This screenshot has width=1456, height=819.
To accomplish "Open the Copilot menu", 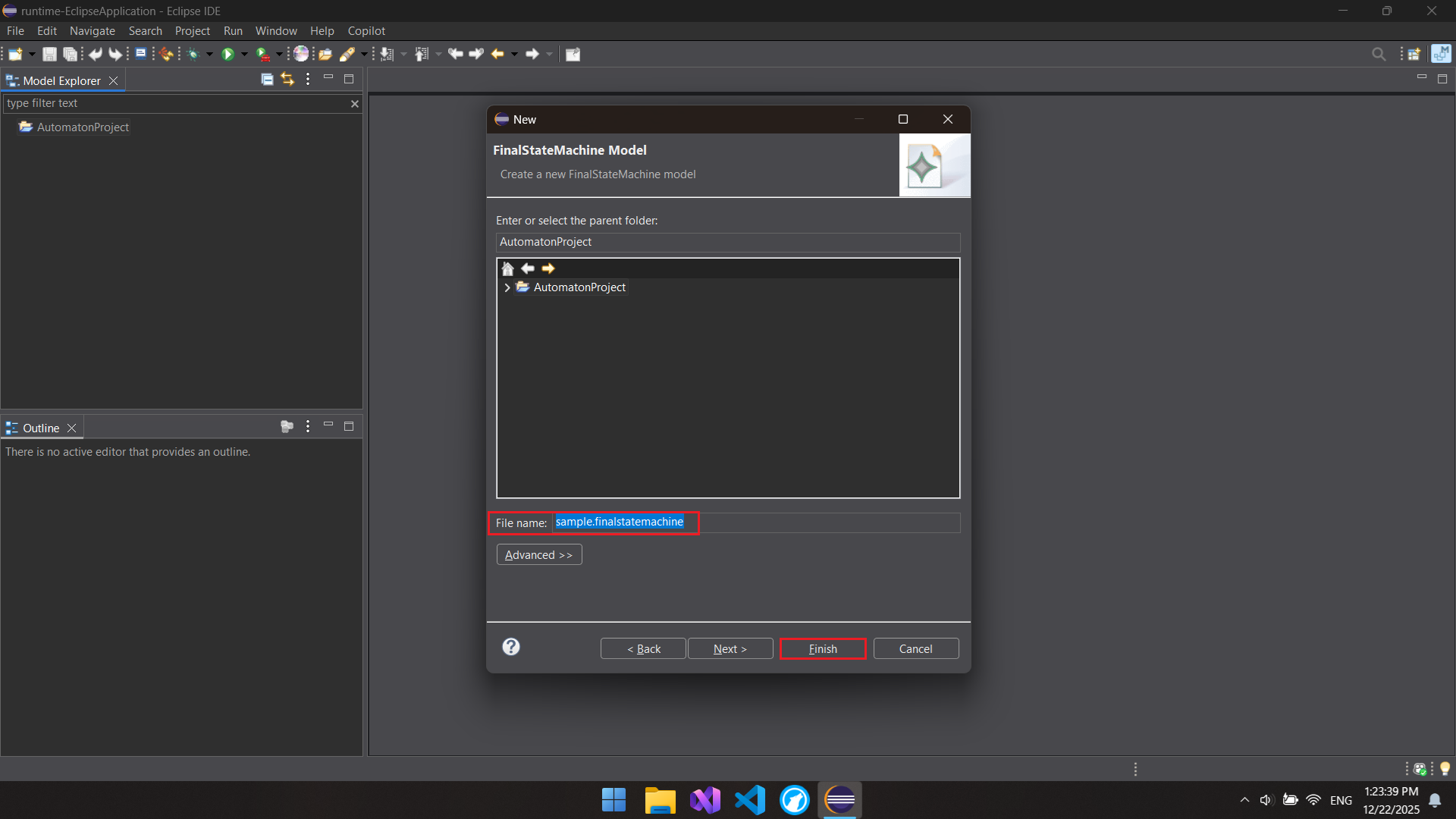I will (x=366, y=31).
